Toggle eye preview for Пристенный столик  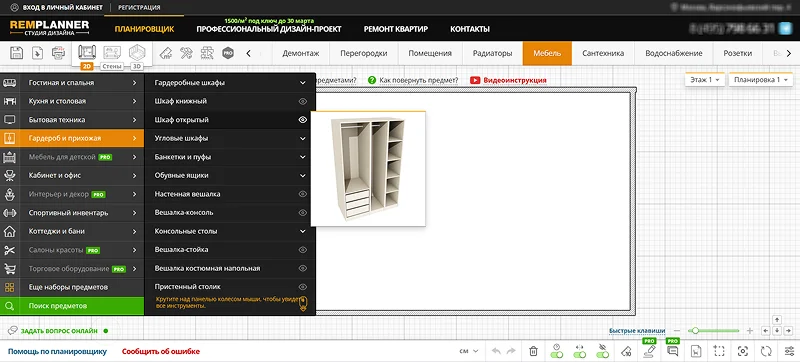(x=303, y=287)
